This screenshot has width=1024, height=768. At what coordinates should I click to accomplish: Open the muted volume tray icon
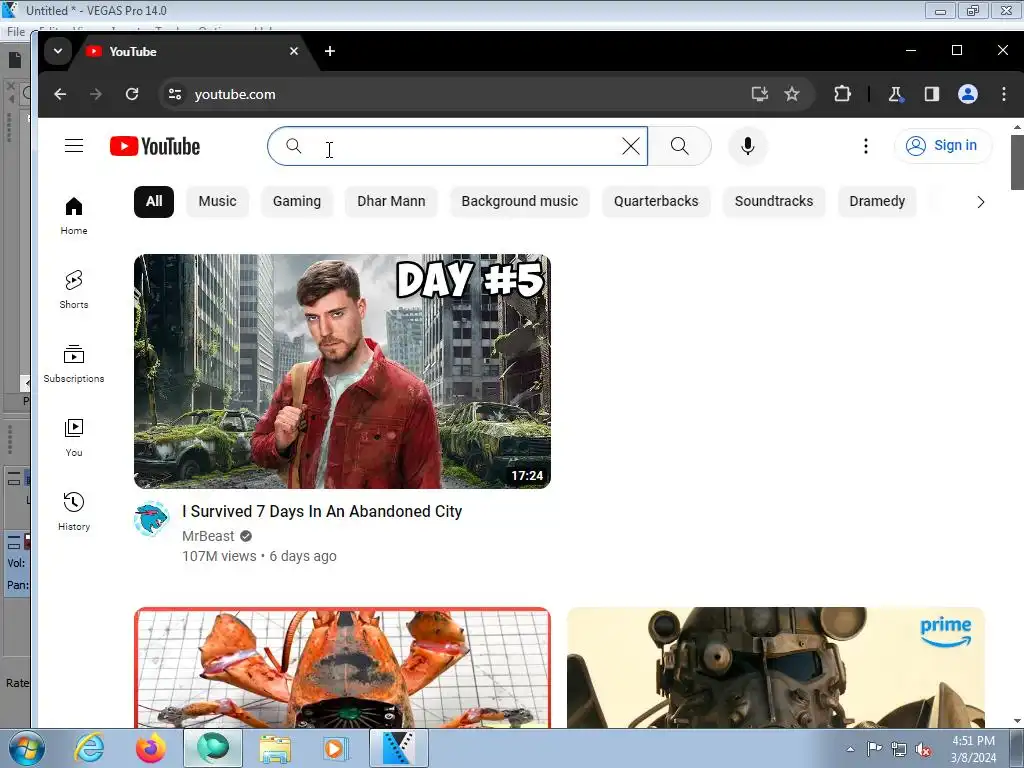[x=923, y=750]
